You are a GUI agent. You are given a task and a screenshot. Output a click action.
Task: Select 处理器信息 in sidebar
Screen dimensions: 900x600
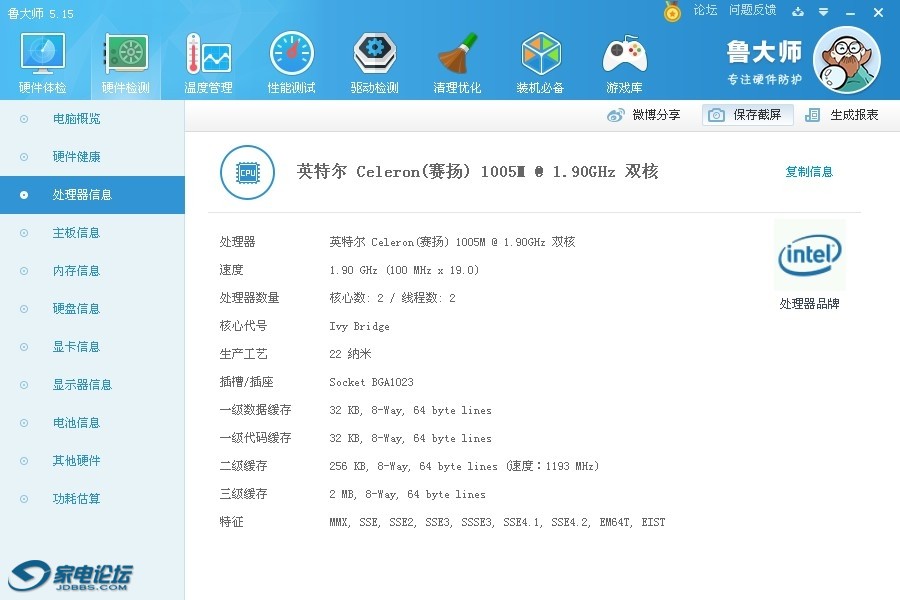coord(92,195)
